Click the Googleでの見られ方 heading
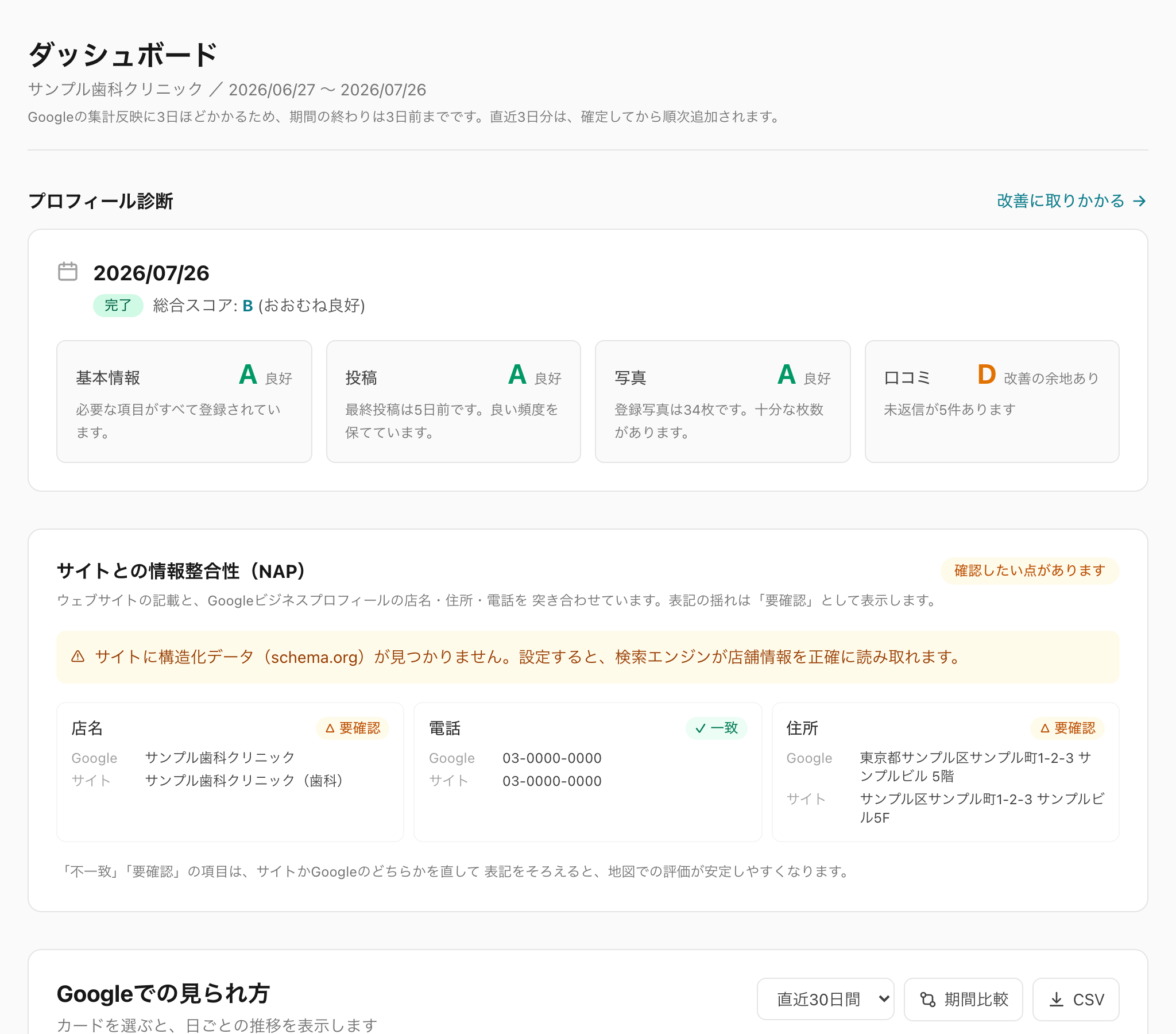1176x1034 pixels. [x=164, y=993]
